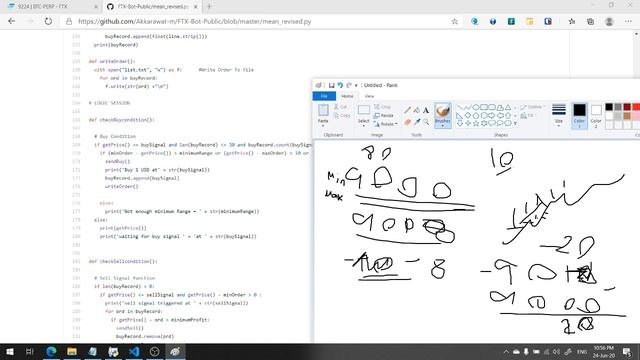Select the Pencil tool in Paint
This screenshot has width=640, height=360.
pyautogui.click(x=407, y=110)
